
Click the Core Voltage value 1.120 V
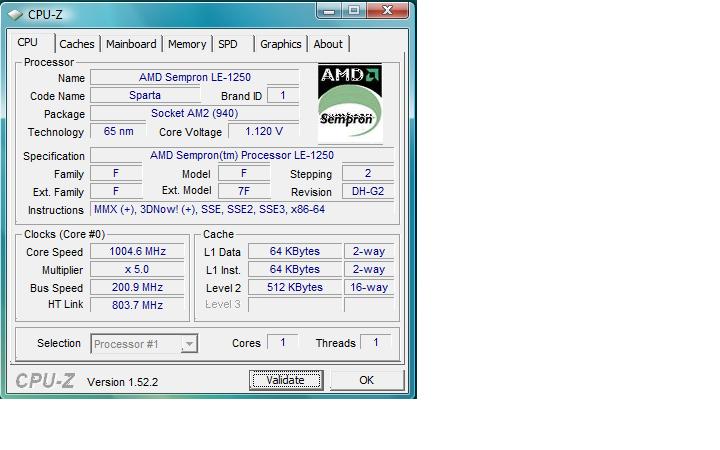pyautogui.click(x=264, y=131)
